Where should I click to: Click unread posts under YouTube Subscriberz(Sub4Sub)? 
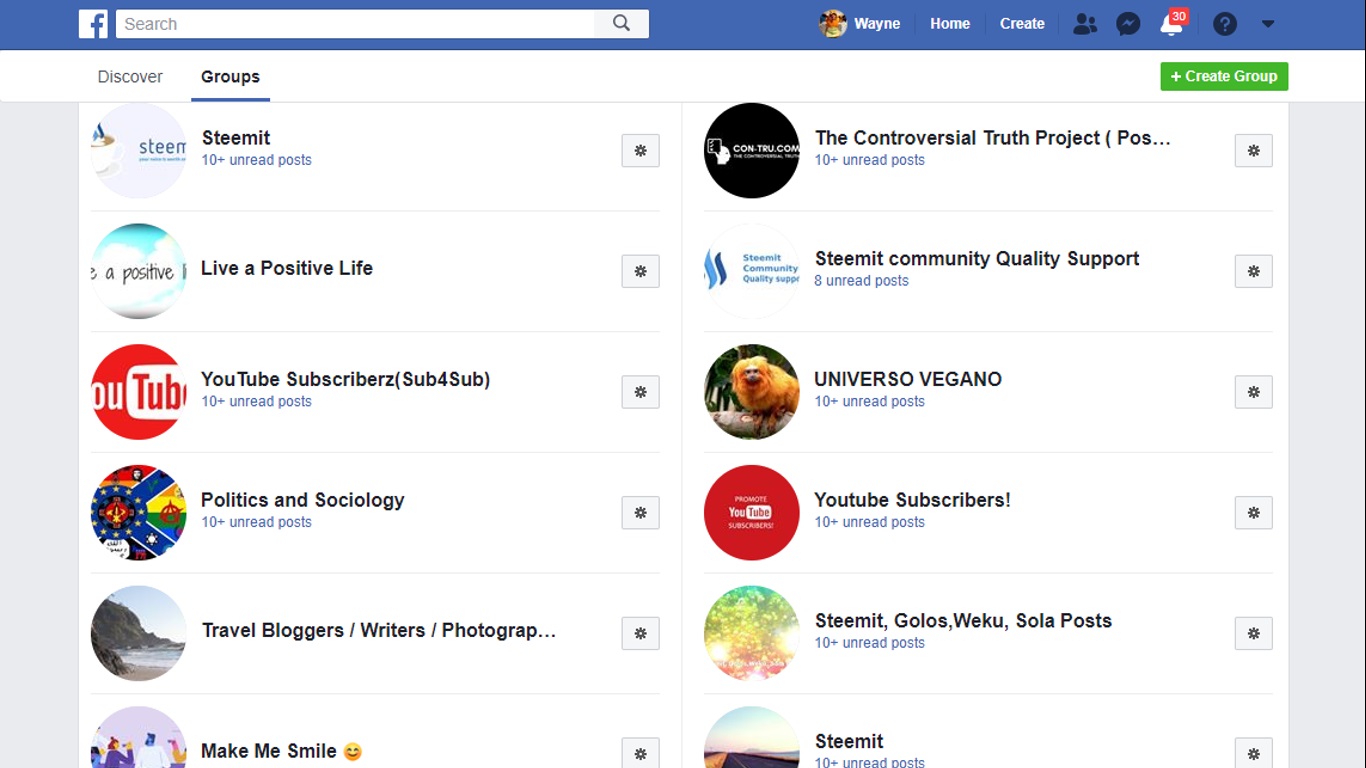256,401
